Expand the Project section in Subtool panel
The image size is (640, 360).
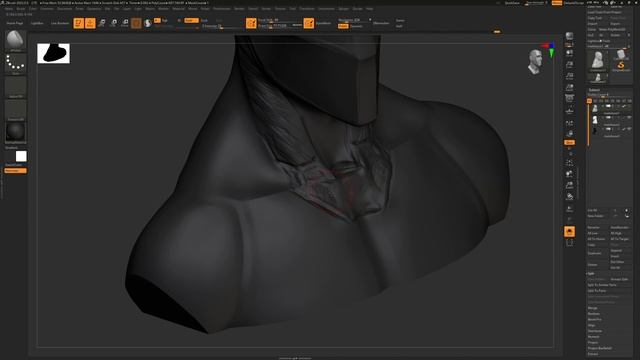pyautogui.click(x=593, y=342)
